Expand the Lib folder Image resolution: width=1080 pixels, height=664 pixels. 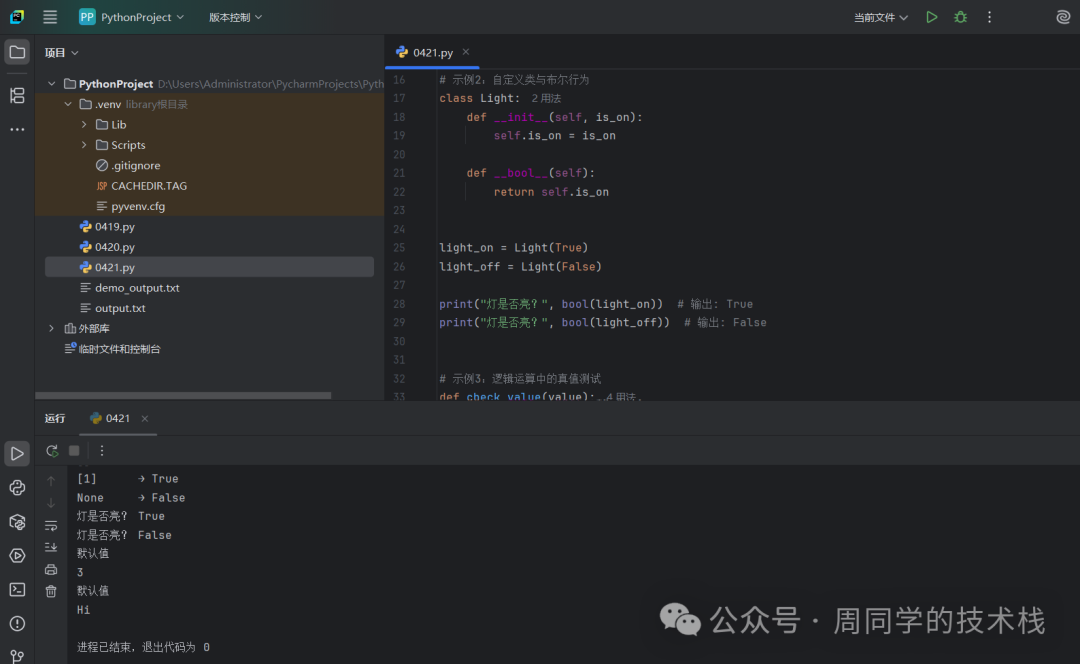[84, 125]
